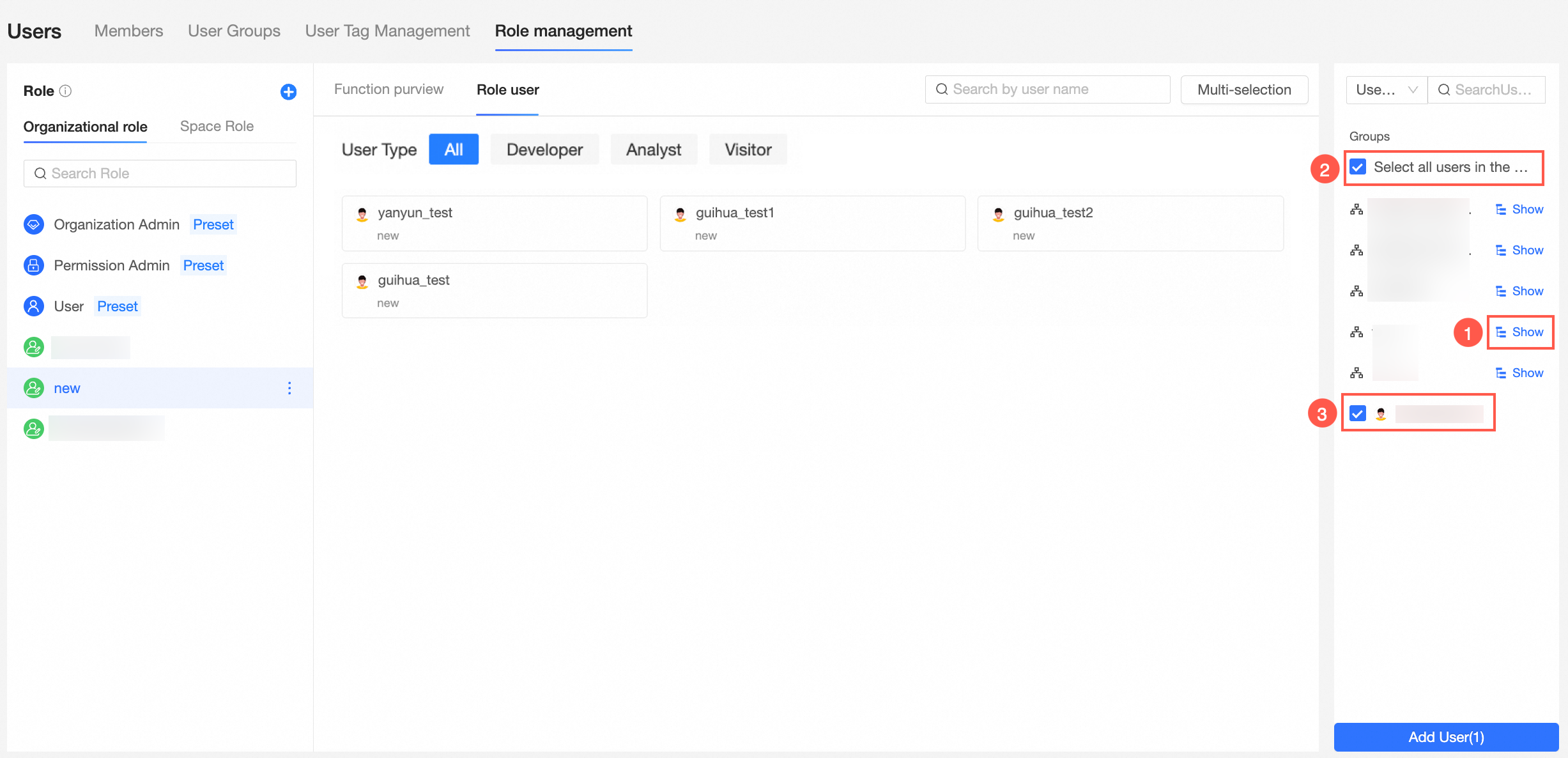This screenshot has width=1568, height=758.
Task: Open the three-dot menu for new role
Action: [289, 388]
